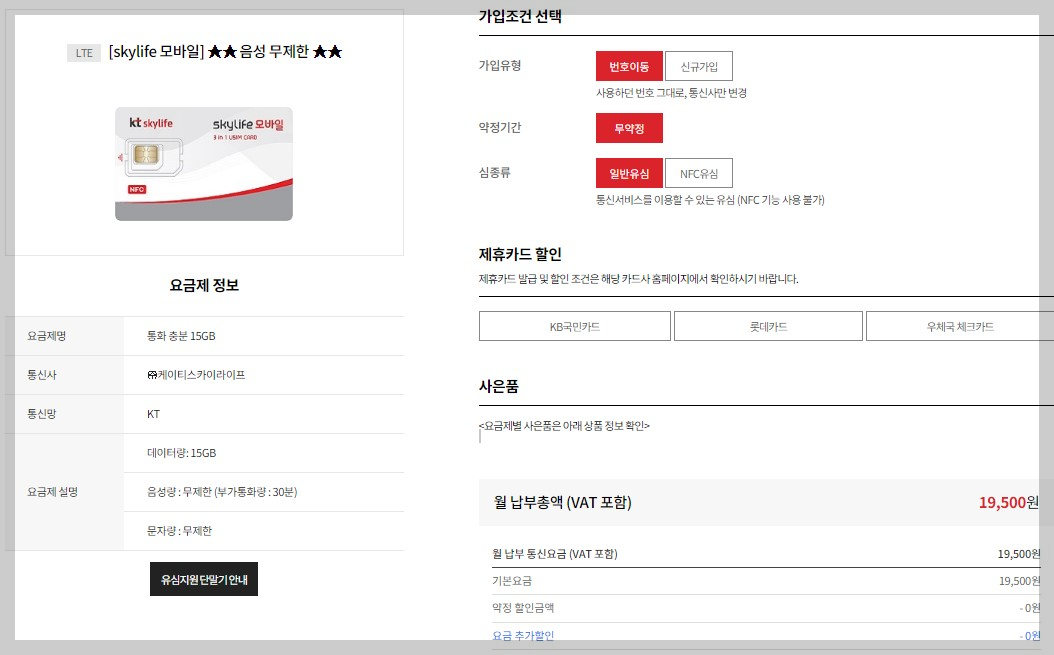Select 신규가입 subscription type
This screenshot has width=1054, height=655.
coord(699,66)
